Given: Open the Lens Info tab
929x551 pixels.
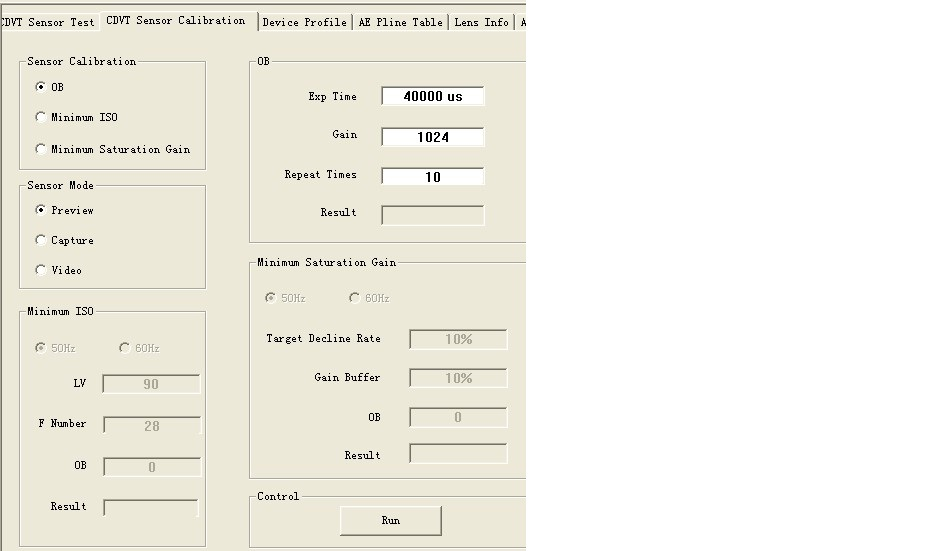Looking at the screenshot, I should coord(481,22).
